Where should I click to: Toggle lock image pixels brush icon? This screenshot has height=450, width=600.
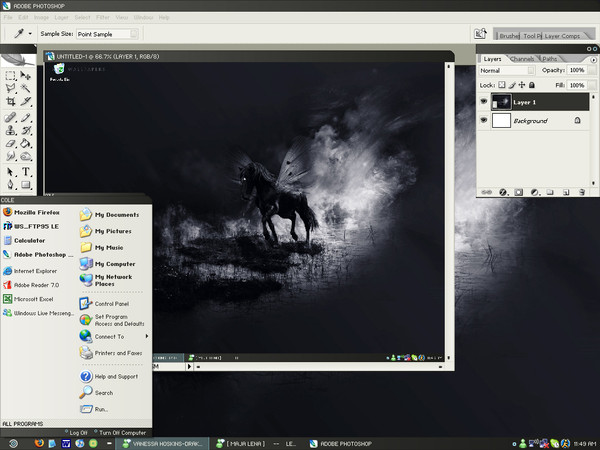coord(512,85)
